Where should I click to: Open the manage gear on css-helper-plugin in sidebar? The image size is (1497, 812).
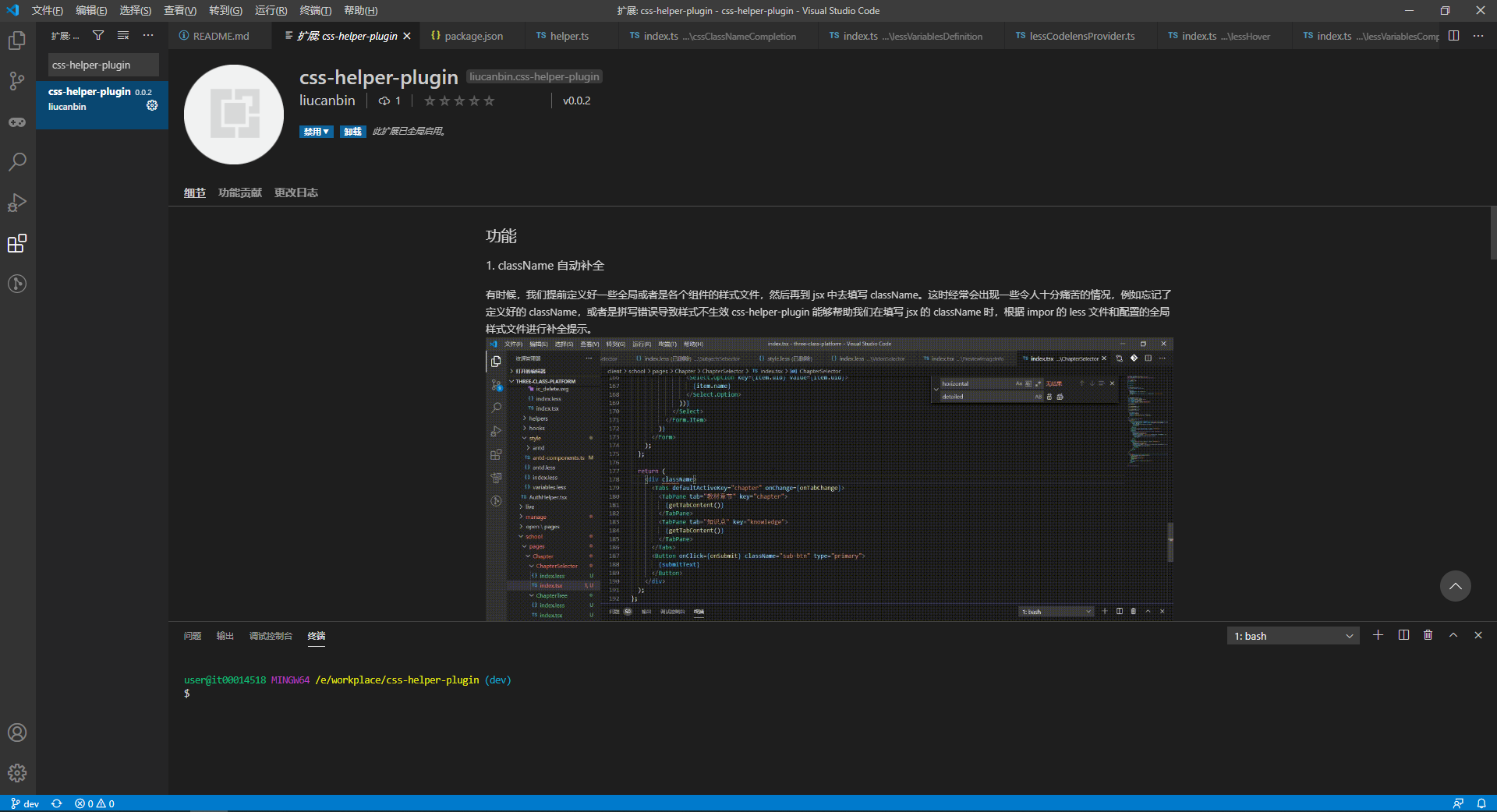[x=152, y=105]
